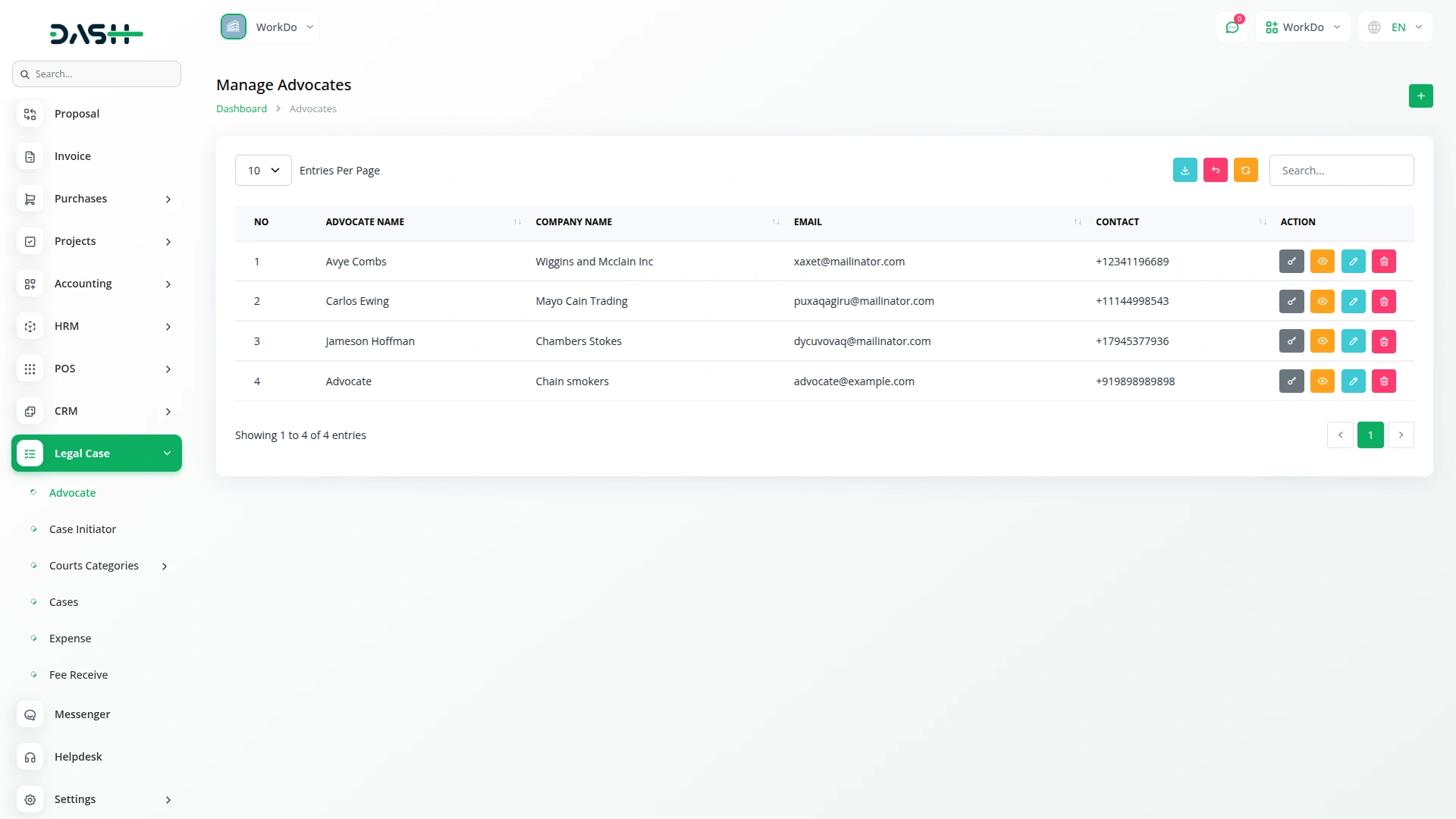Navigate back using the Dashboard breadcrumb link
The image size is (1456, 819).
coord(240,108)
